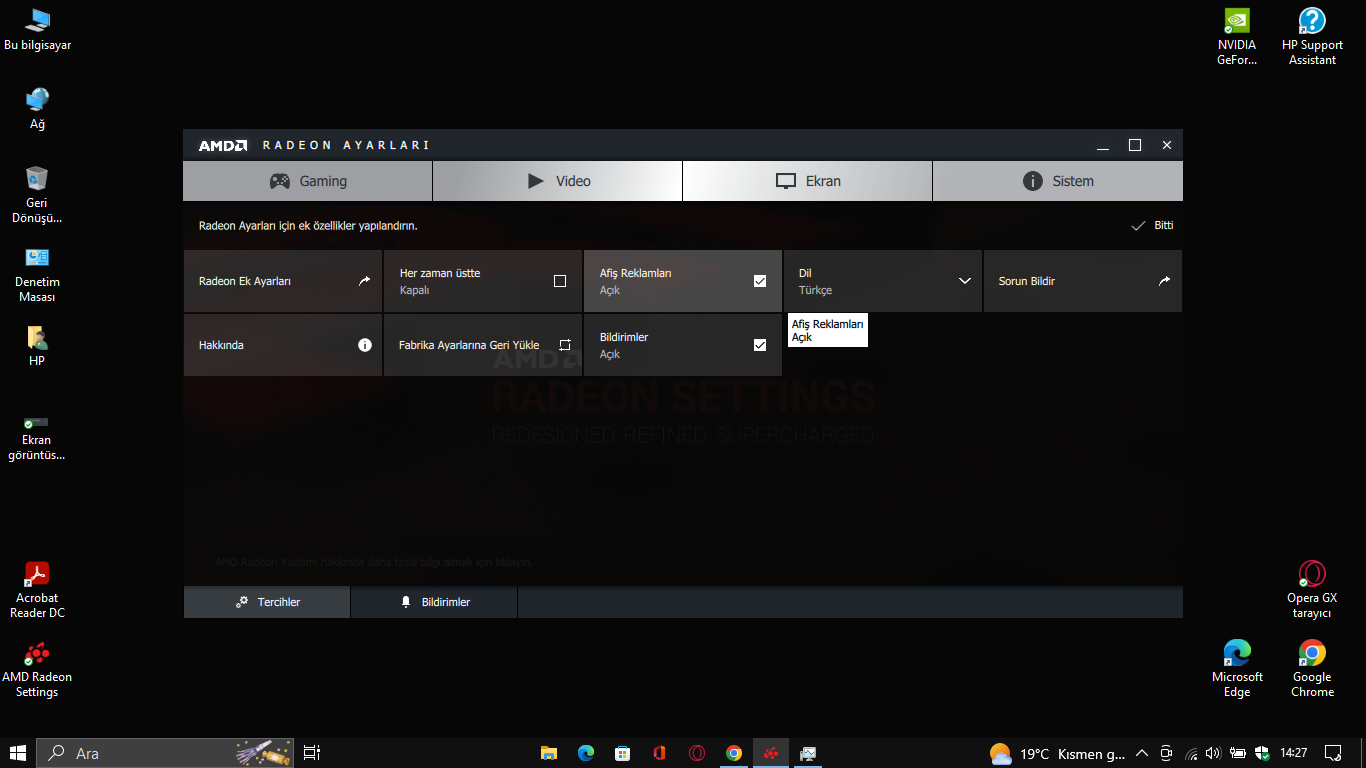Open the Sistem tab
This screenshot has width=1366, height=768.
[x=1058, y=181]
